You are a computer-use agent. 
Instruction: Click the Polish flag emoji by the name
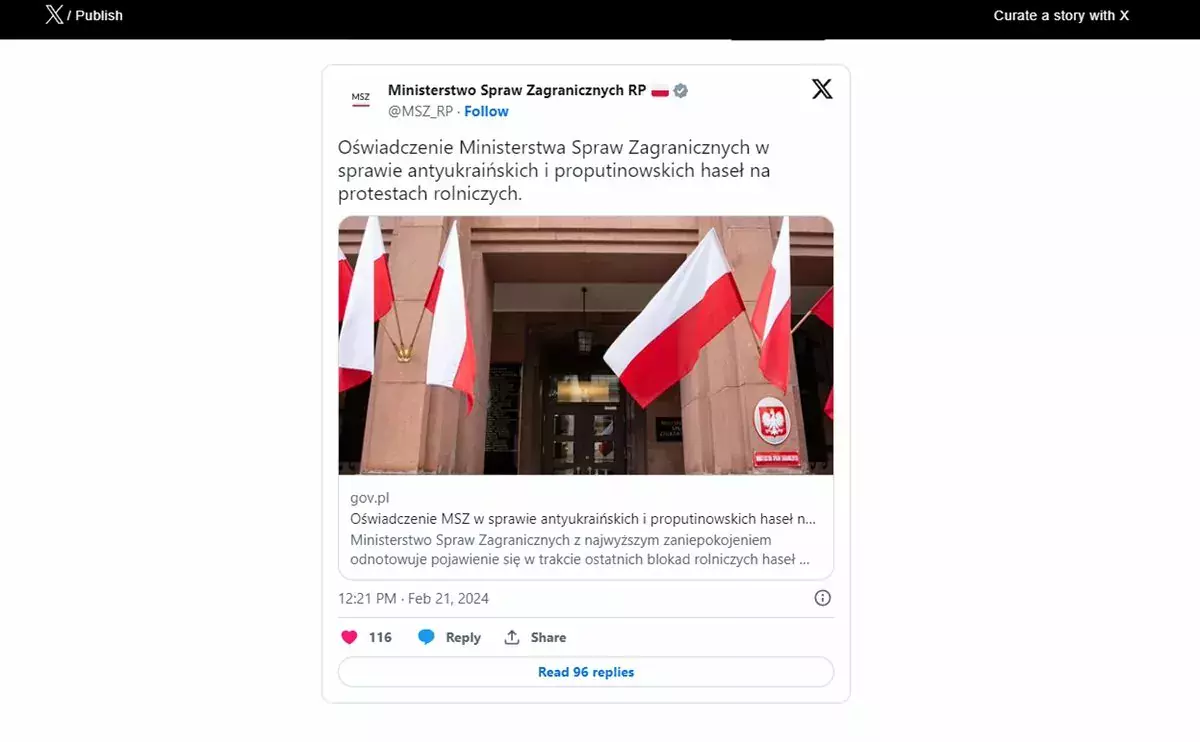tap(660, 91)
